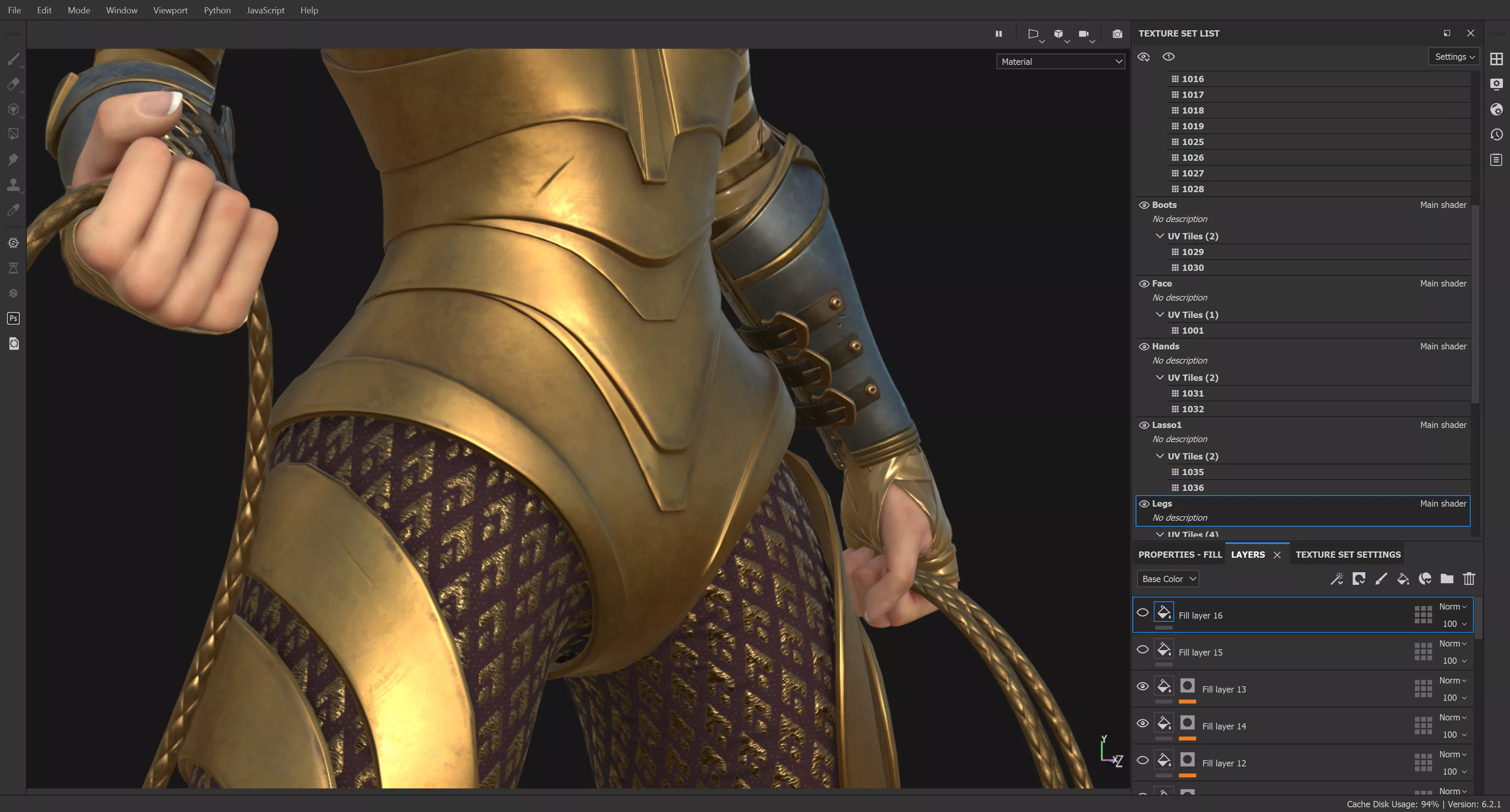Select the Clone stamp tool
1510x812 pixels.
point(13,185)
